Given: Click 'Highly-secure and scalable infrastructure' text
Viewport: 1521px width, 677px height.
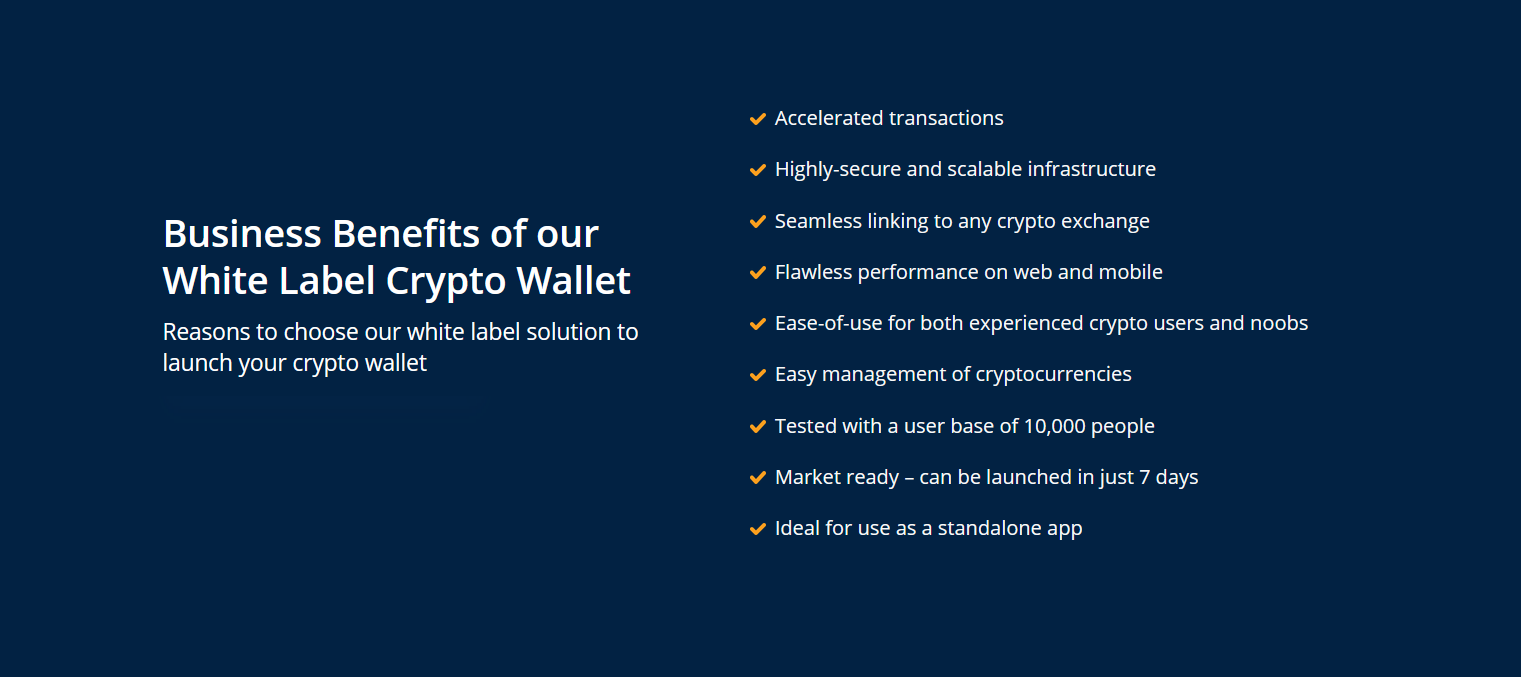Looking at the screenshot, I should (x=965, y=169).
